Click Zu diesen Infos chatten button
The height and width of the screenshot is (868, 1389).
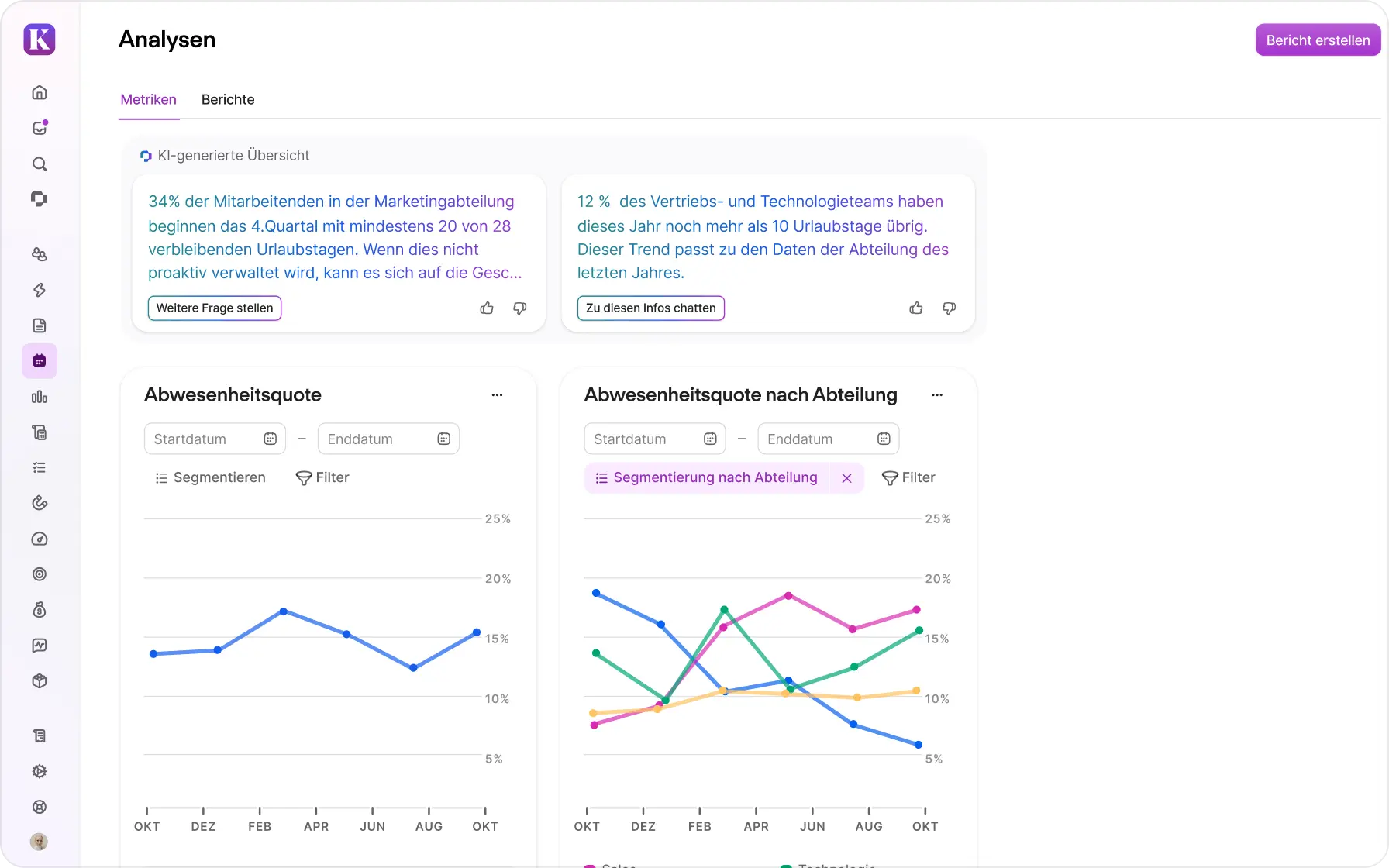coord(651,308)
